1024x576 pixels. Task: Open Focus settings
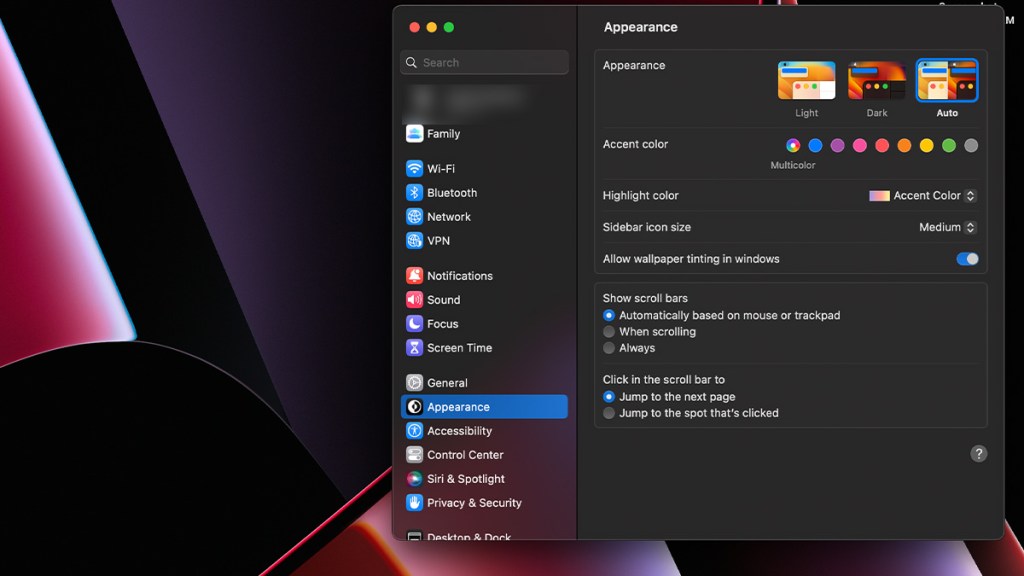[441, 323]
